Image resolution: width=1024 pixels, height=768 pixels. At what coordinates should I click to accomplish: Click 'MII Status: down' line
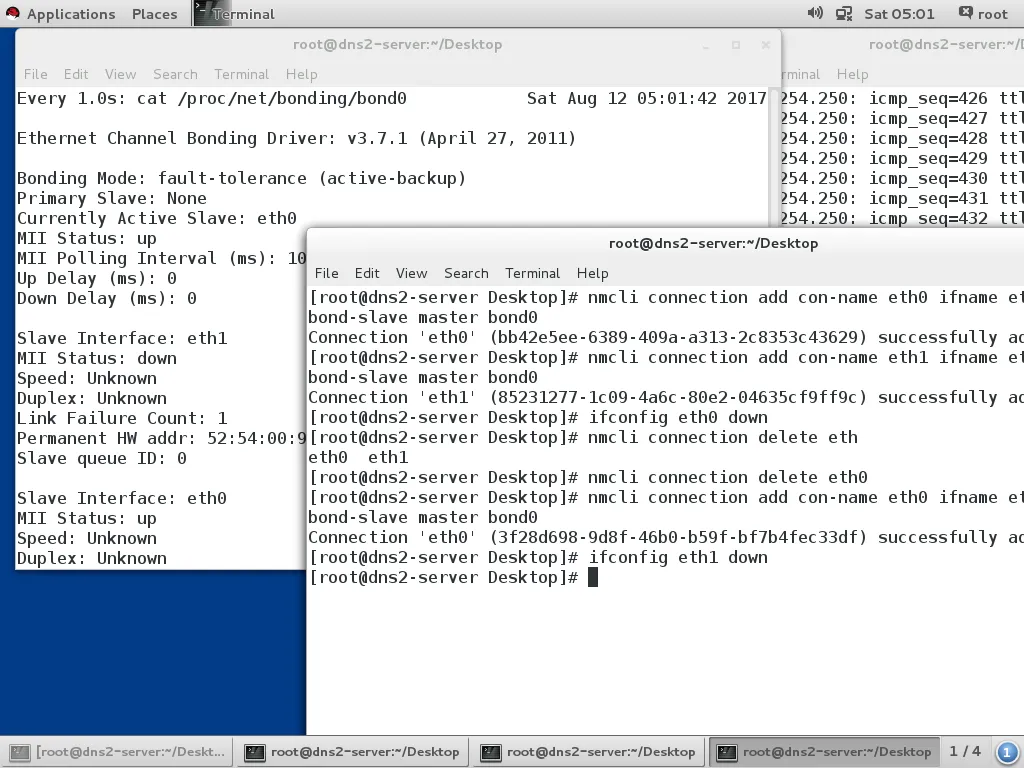(97, 359)
